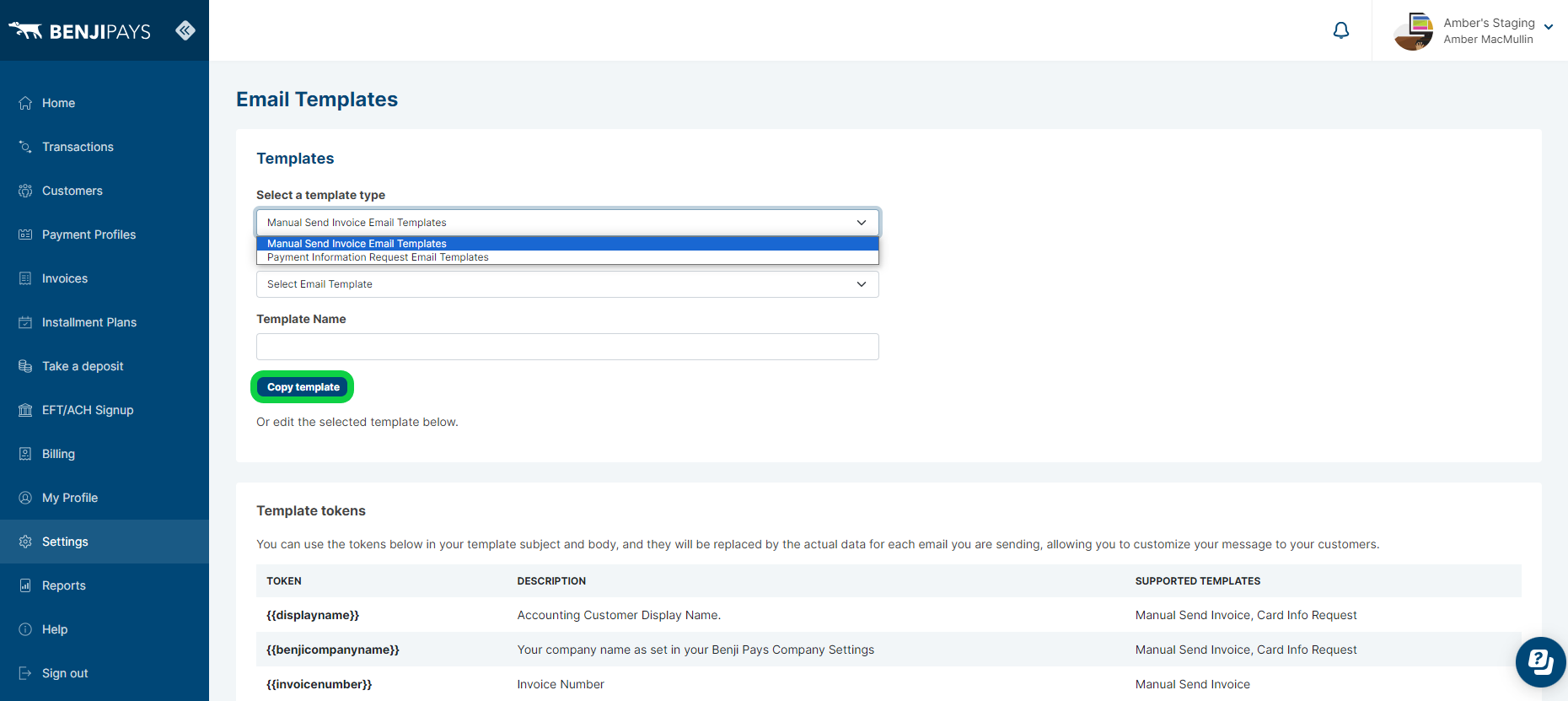Click the SUPPORTED TEMPLATES column header
Screen dimensions: 1568x701
1198,581
